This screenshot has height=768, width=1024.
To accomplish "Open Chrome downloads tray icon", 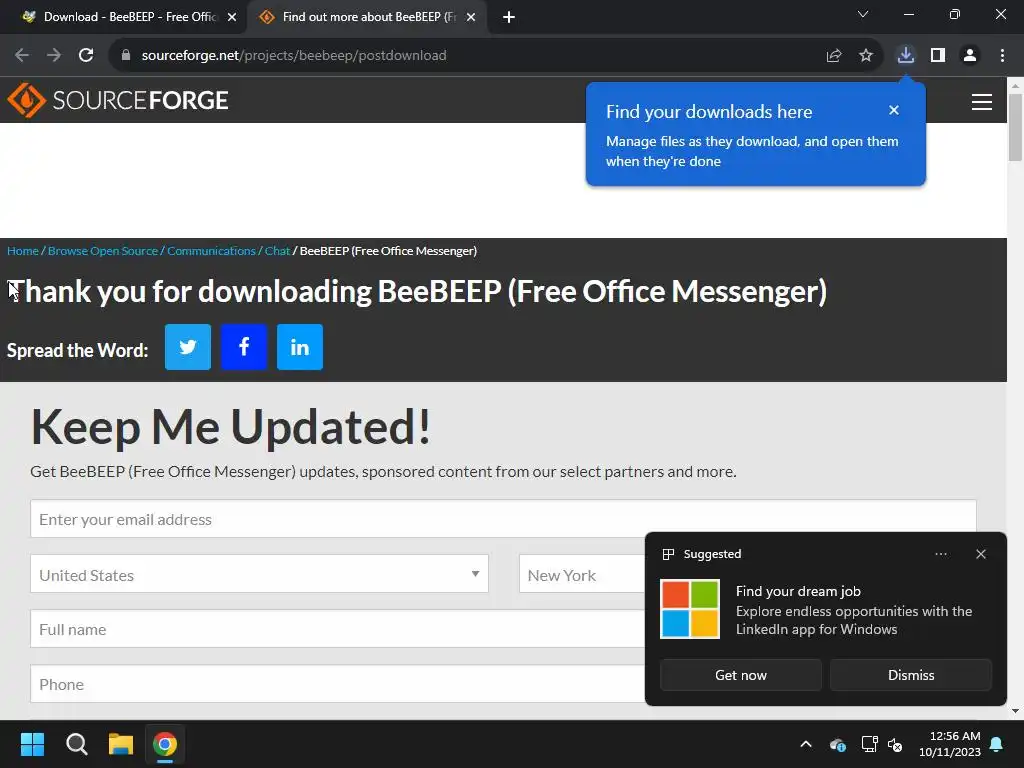I will point(906,56).
